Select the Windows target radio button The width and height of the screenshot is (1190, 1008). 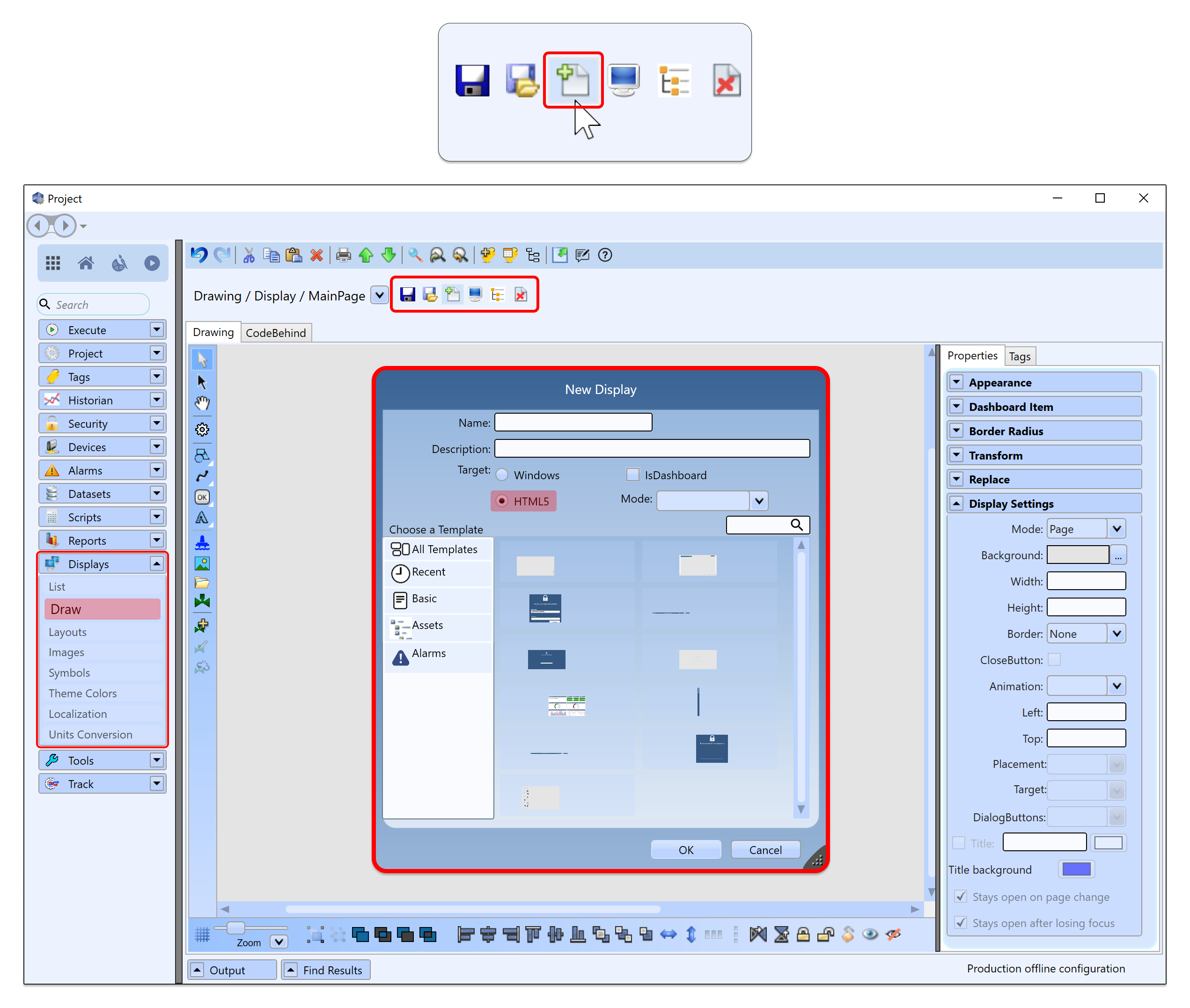[502, 475]
